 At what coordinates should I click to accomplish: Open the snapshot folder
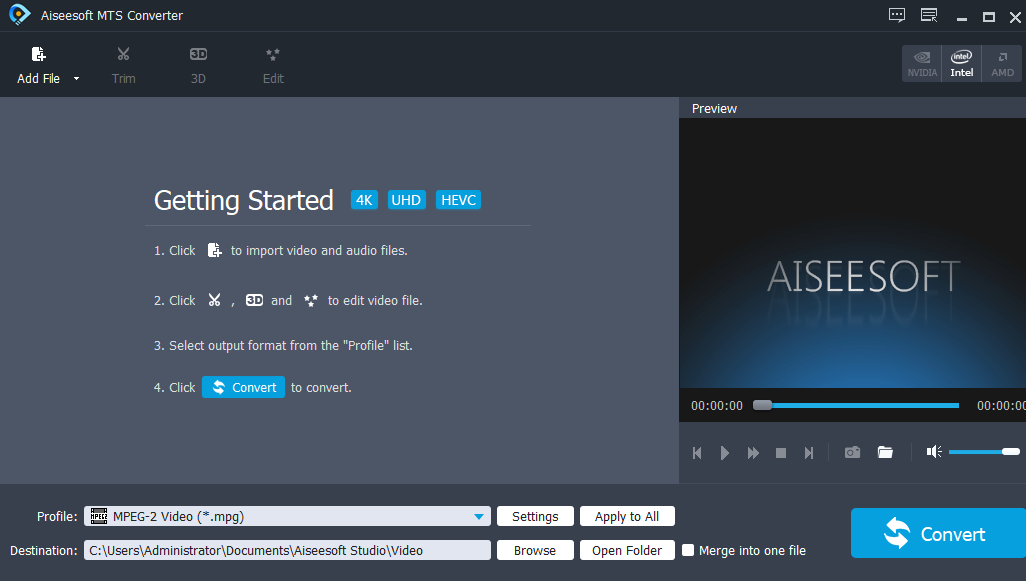(x=885, y=452)
